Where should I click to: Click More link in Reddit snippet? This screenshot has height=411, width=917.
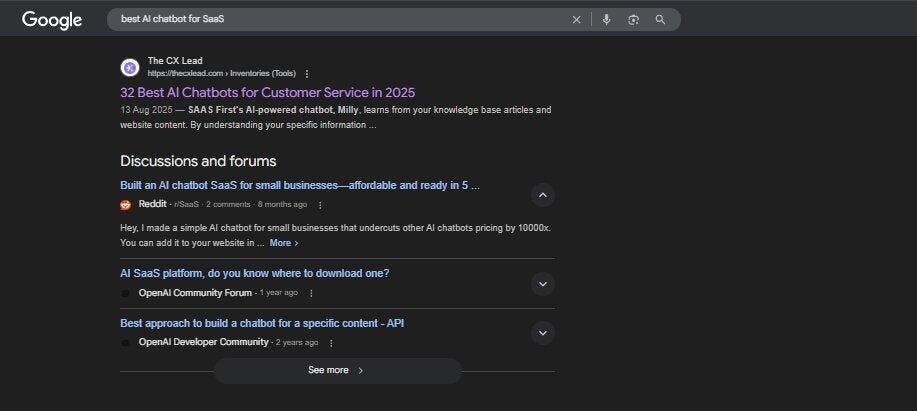[x=283, y=243]
